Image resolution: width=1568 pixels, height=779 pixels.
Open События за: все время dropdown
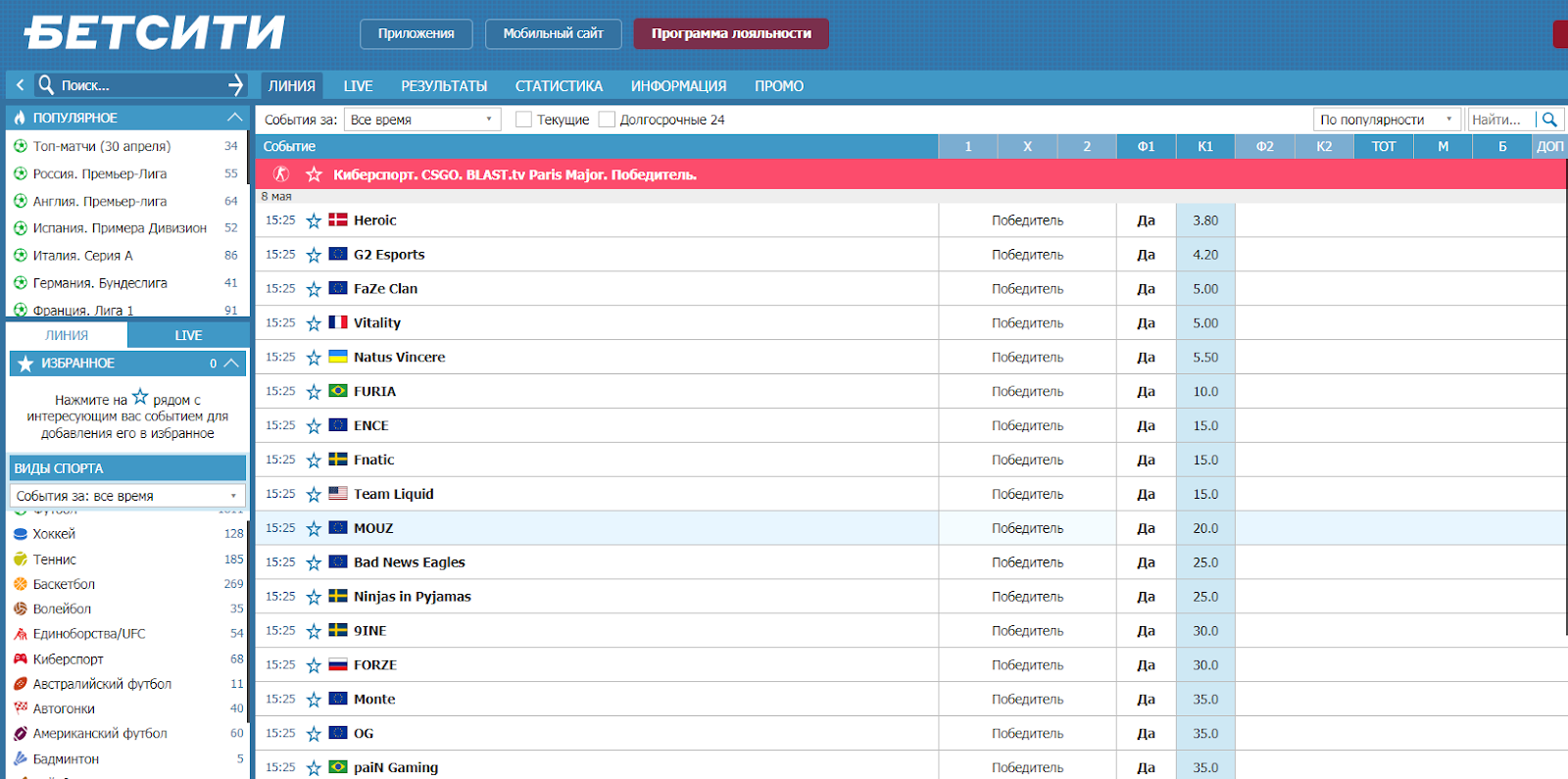pos(127,496)
